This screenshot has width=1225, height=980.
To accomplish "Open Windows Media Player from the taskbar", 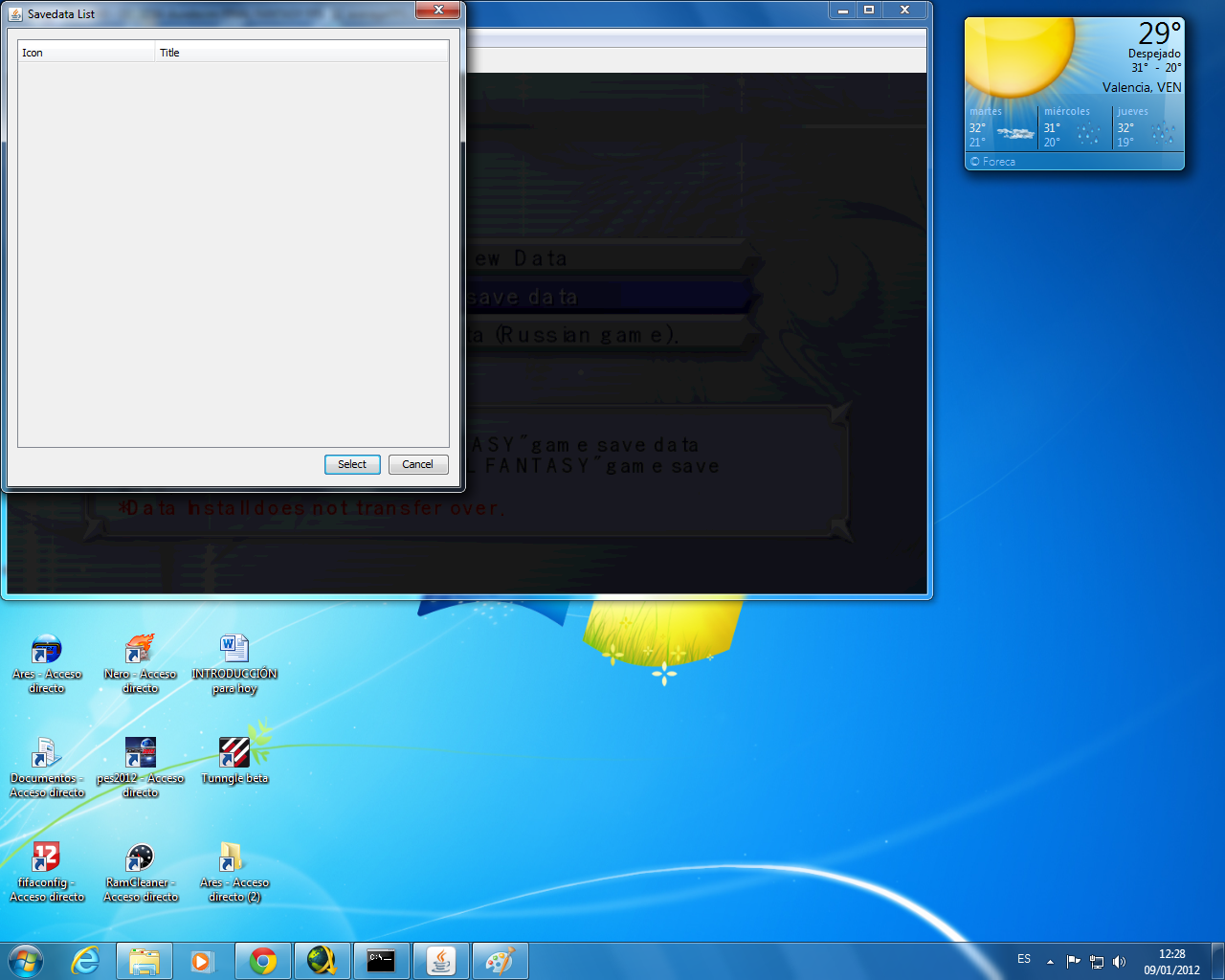I will pyautogui.click(x=202, y=961).
